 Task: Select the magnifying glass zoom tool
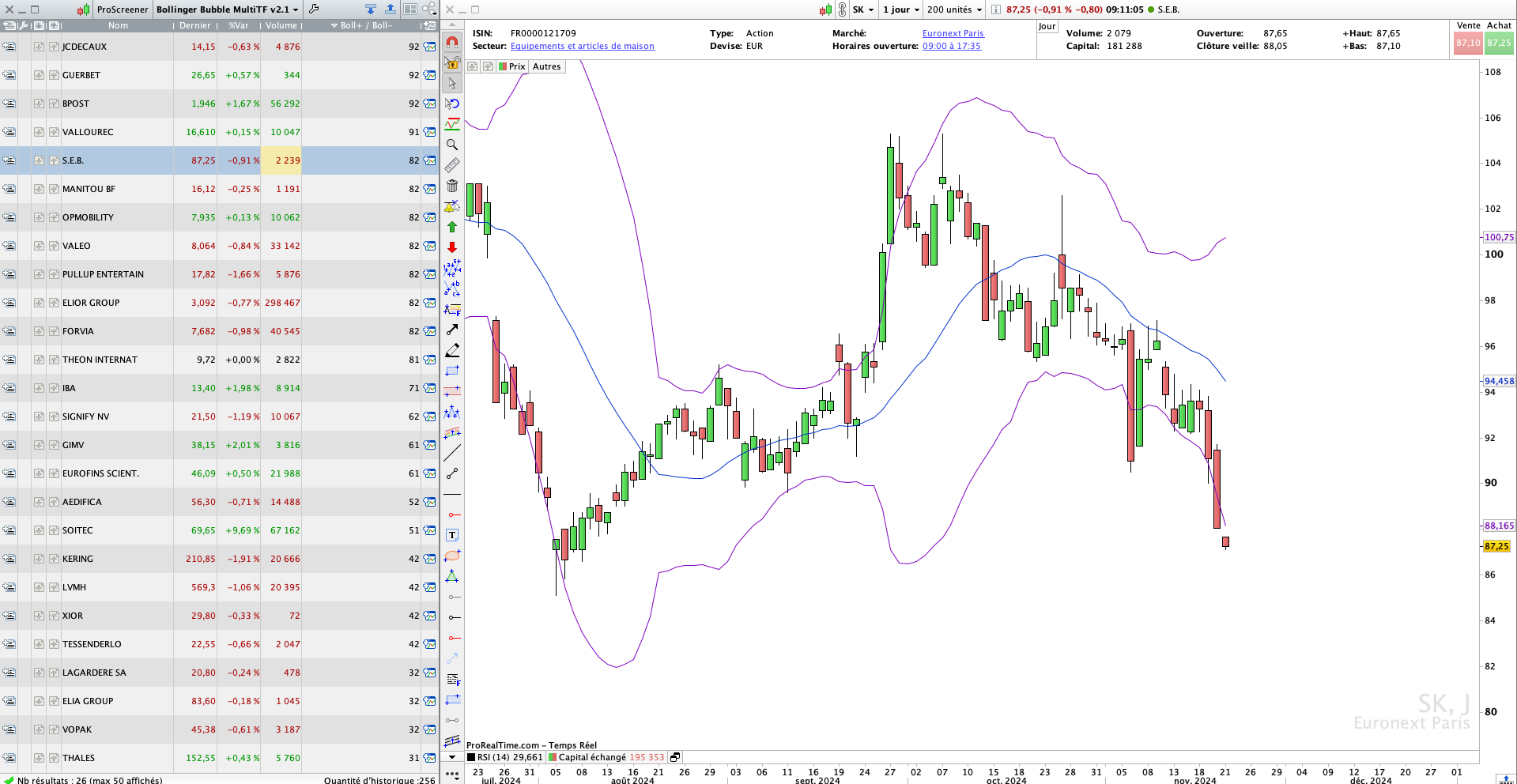click(x=452, y=145)
